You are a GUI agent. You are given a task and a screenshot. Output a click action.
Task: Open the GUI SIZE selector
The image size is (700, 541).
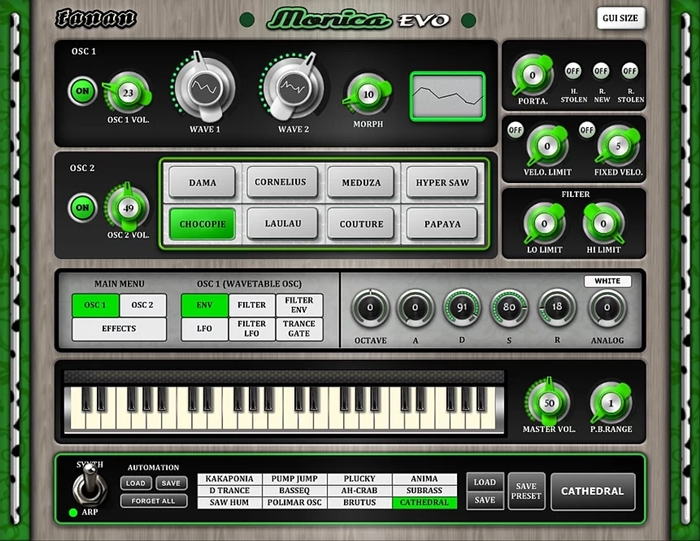tap(621, 18)
